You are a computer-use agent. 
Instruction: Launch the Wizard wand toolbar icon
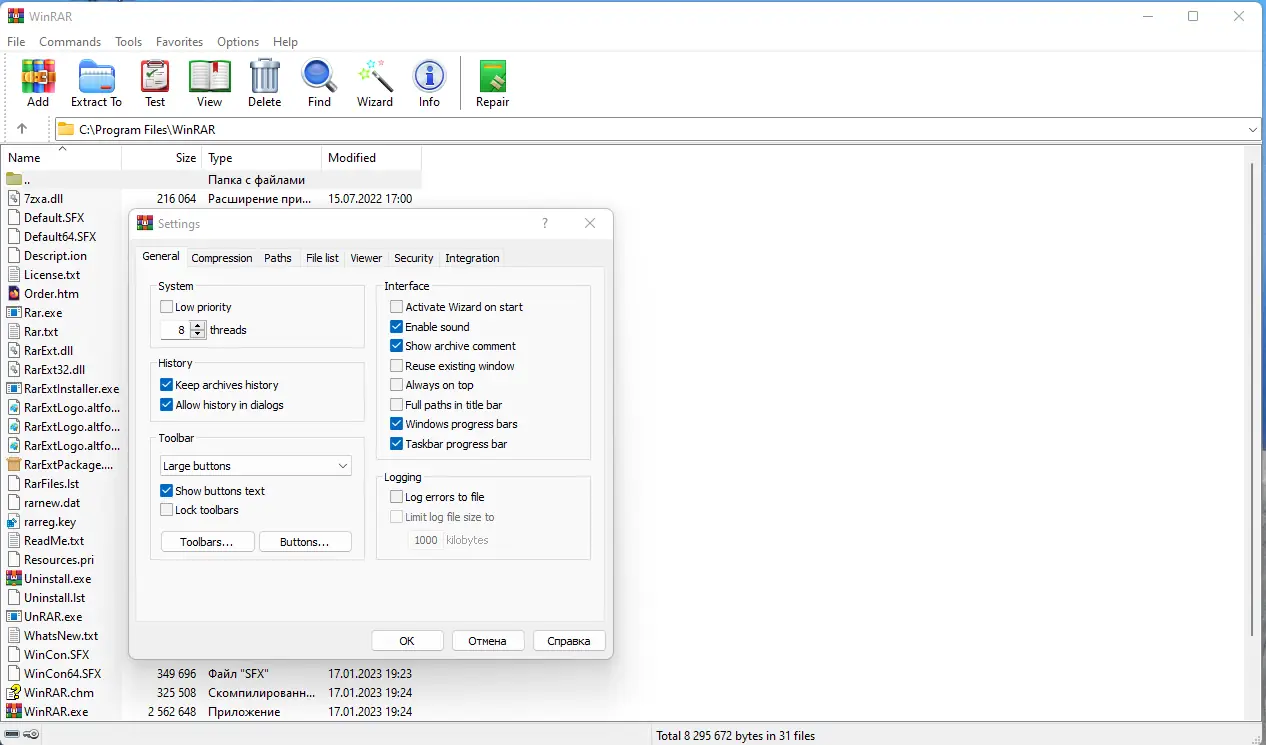pyautogui.click(x=375, y=76)
